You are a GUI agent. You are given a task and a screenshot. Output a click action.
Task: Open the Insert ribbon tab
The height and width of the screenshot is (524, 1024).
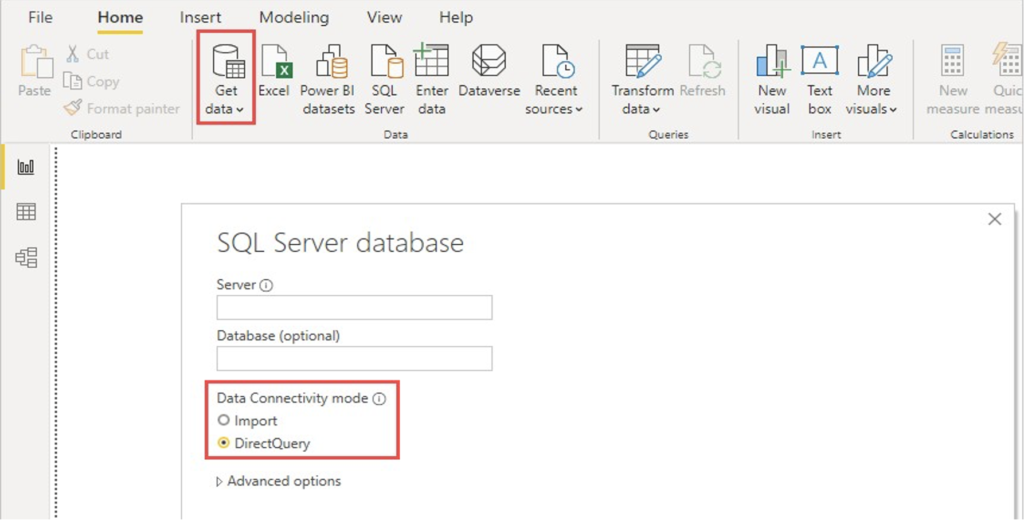(x=200, y=18)
